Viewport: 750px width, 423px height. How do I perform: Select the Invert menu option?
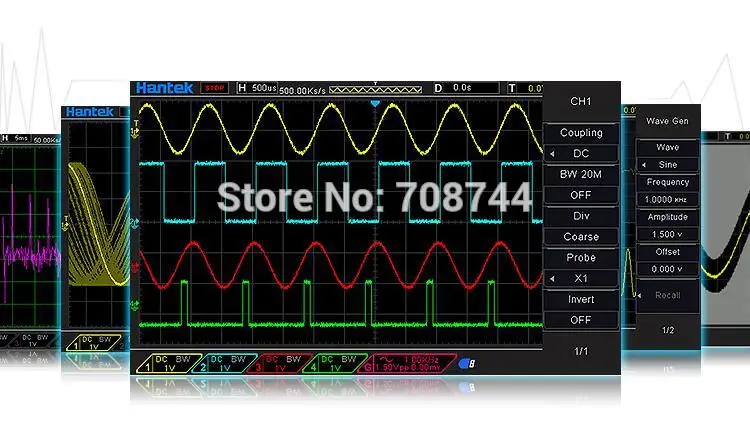pos(581,299)
